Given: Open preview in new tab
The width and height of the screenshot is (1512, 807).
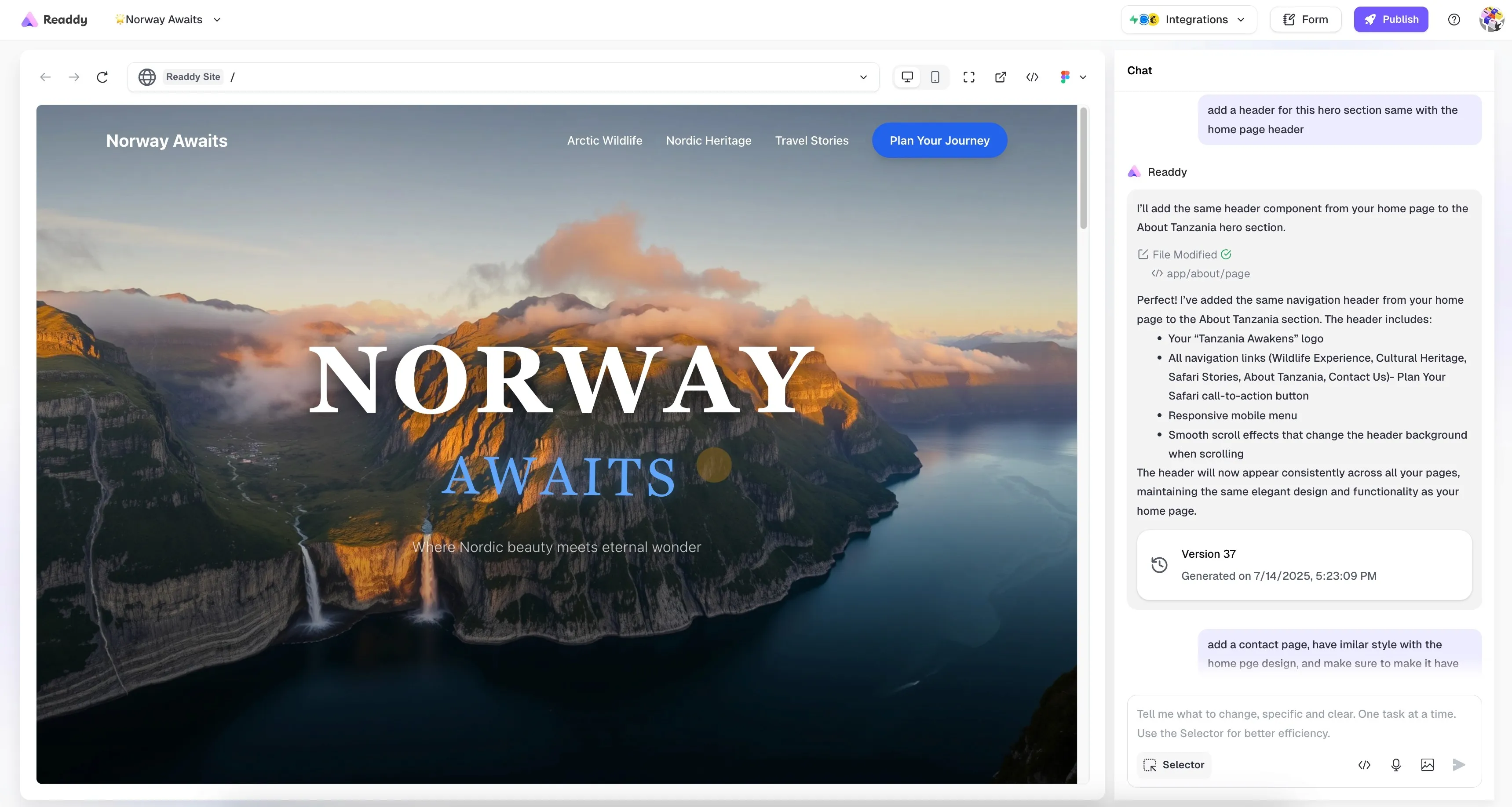Looking at the screenshot, I should tap(1001, 77).
